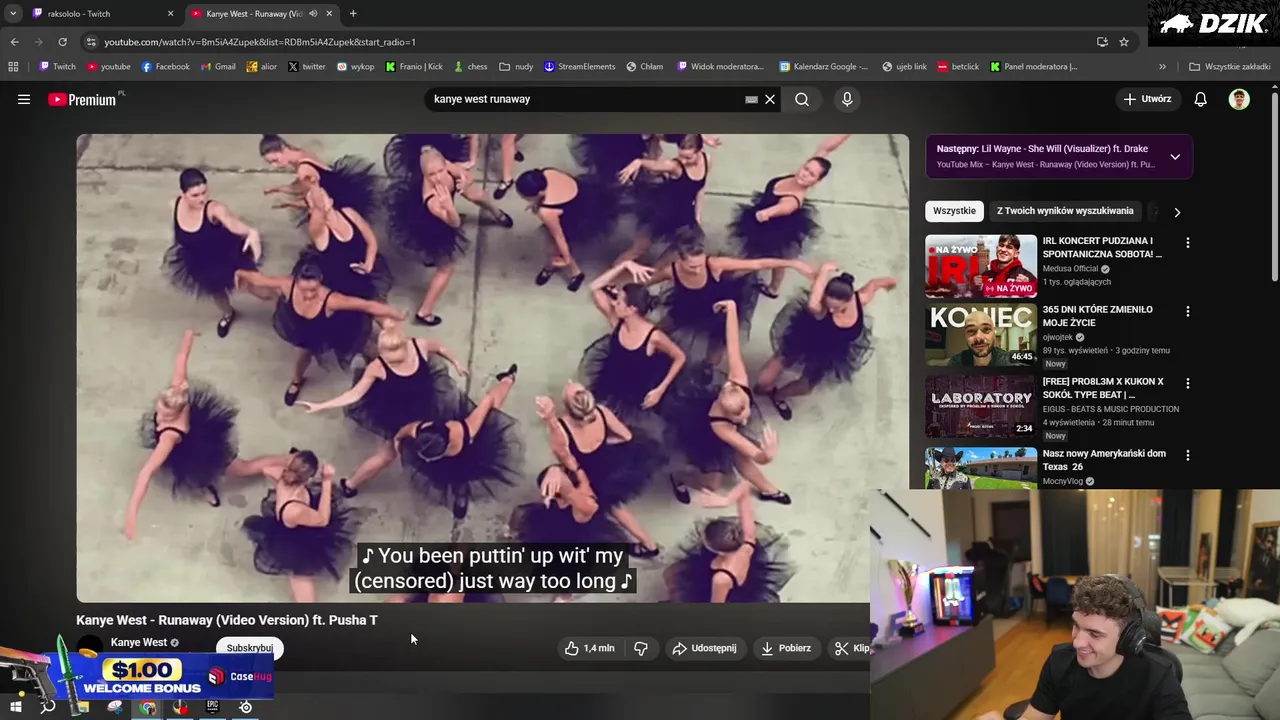Screen dimensions: 1280x720
Task: Open the Utwórz create button
Action: [x=1147, y=99]
